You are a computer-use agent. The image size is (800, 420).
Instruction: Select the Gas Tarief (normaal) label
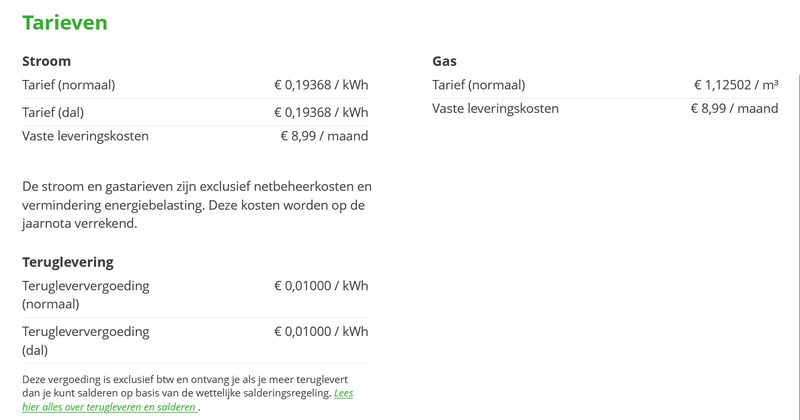(478, 85)
